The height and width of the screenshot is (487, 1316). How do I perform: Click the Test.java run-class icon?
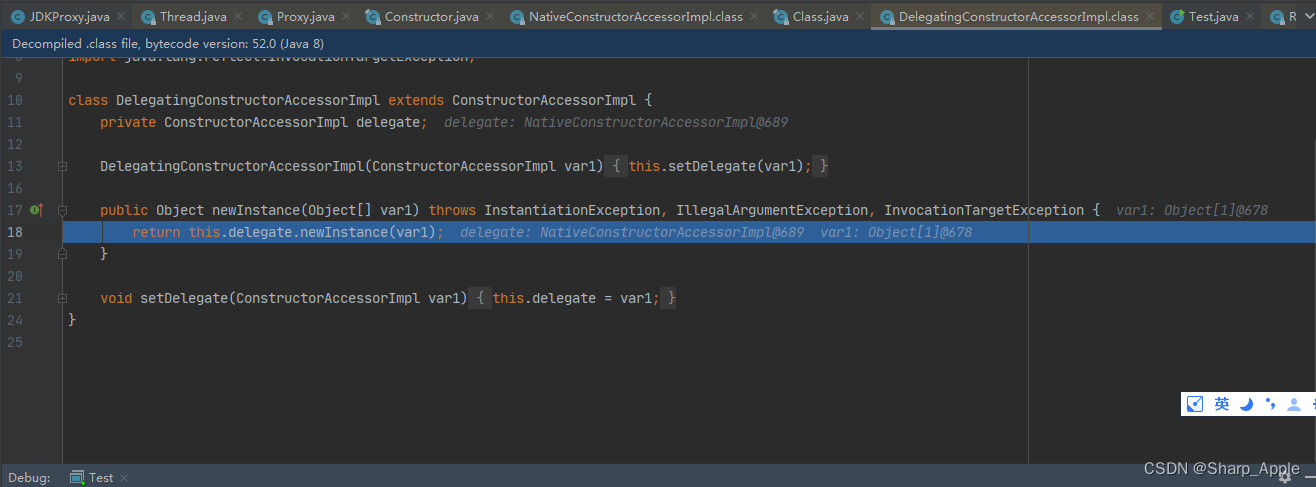(1177, 17)
